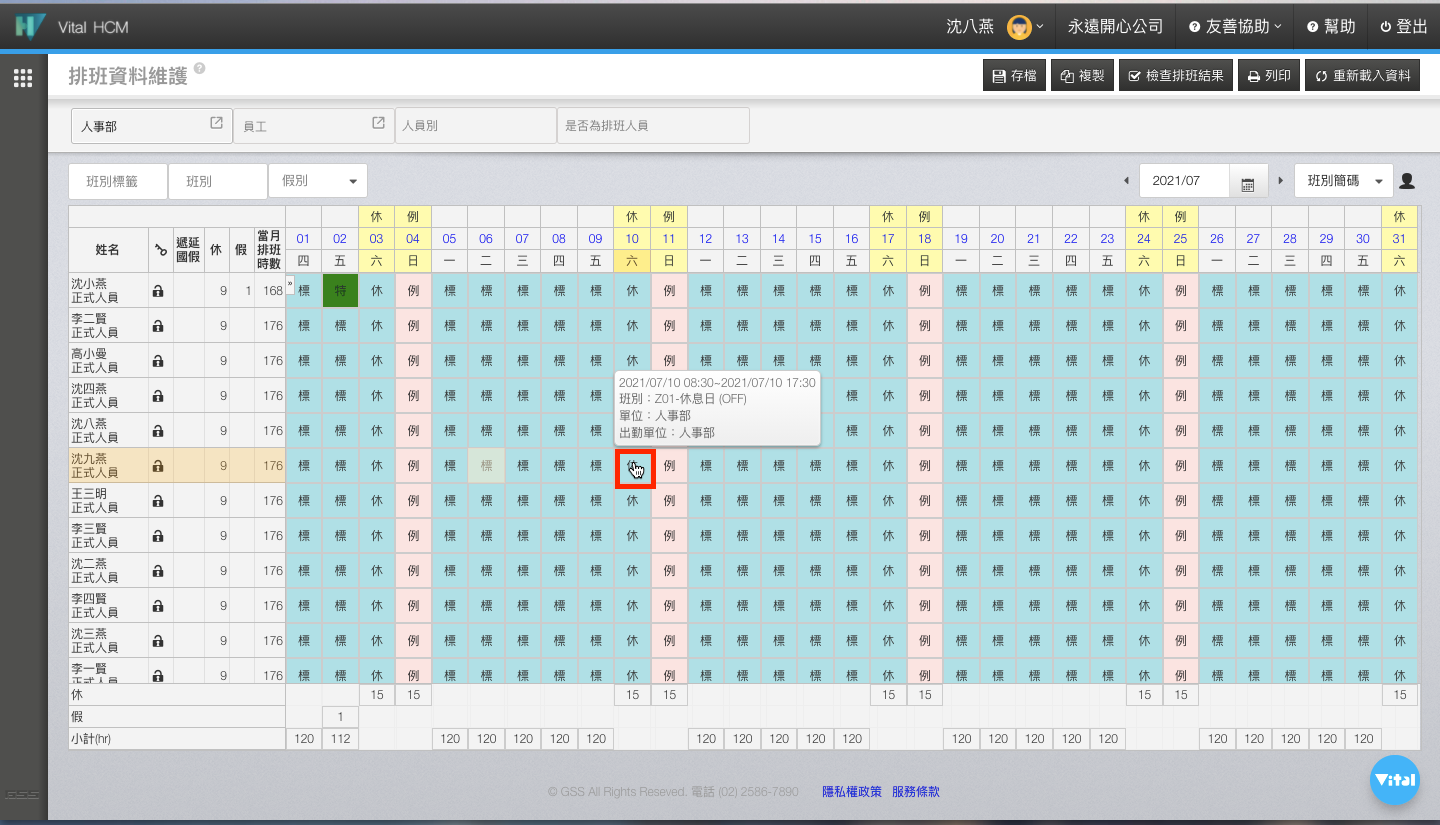Click the Vital HCM logo
1440x825 pixels.
[30, 27]
